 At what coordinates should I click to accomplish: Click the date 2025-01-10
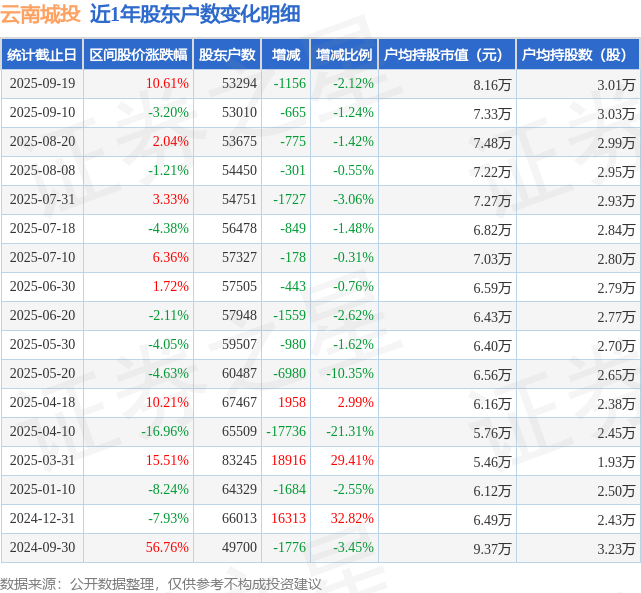(43, 490)
